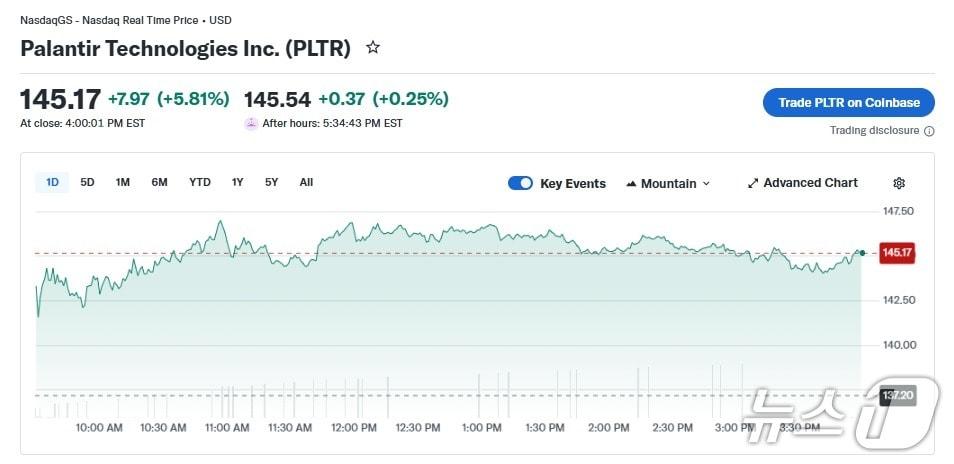
Task: Click the 145.17 current price marker
Action: point(896,253)
